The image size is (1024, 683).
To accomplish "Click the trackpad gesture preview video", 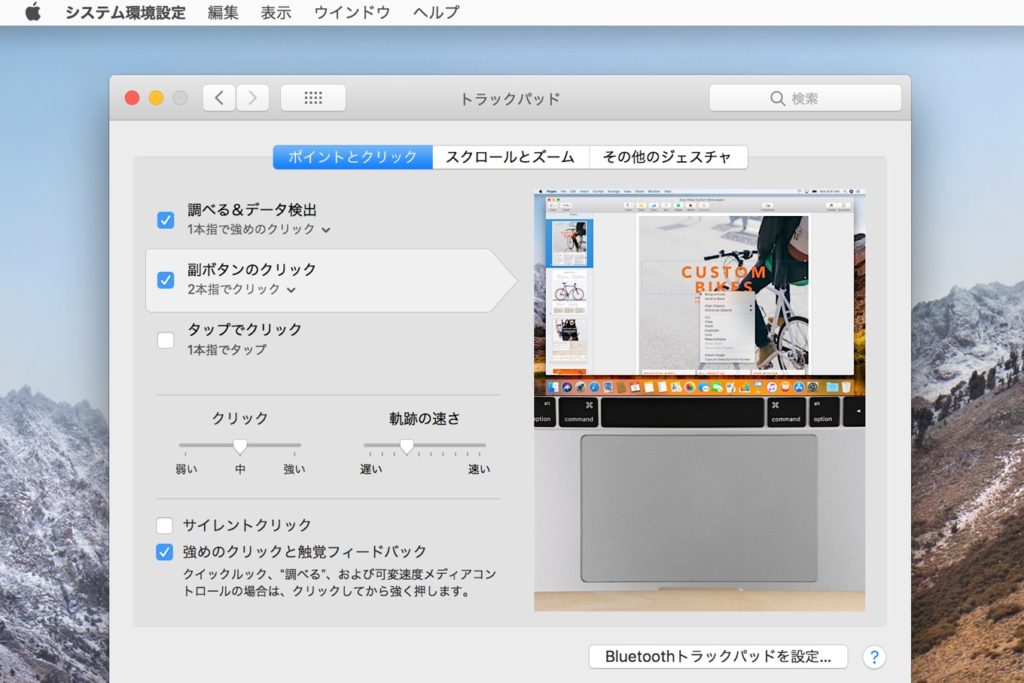I will pyautogui.click(x=699, y=400).
